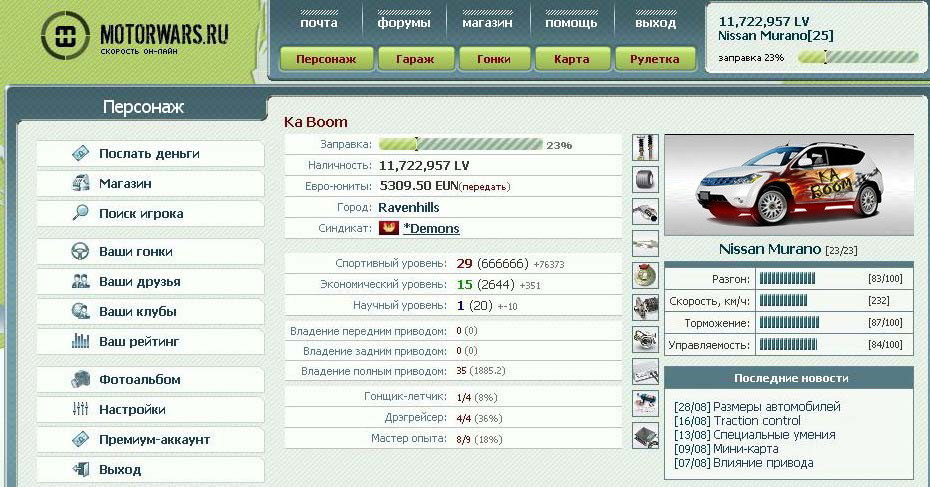
Task: Select the tire part icon
Action: (645, 179)
